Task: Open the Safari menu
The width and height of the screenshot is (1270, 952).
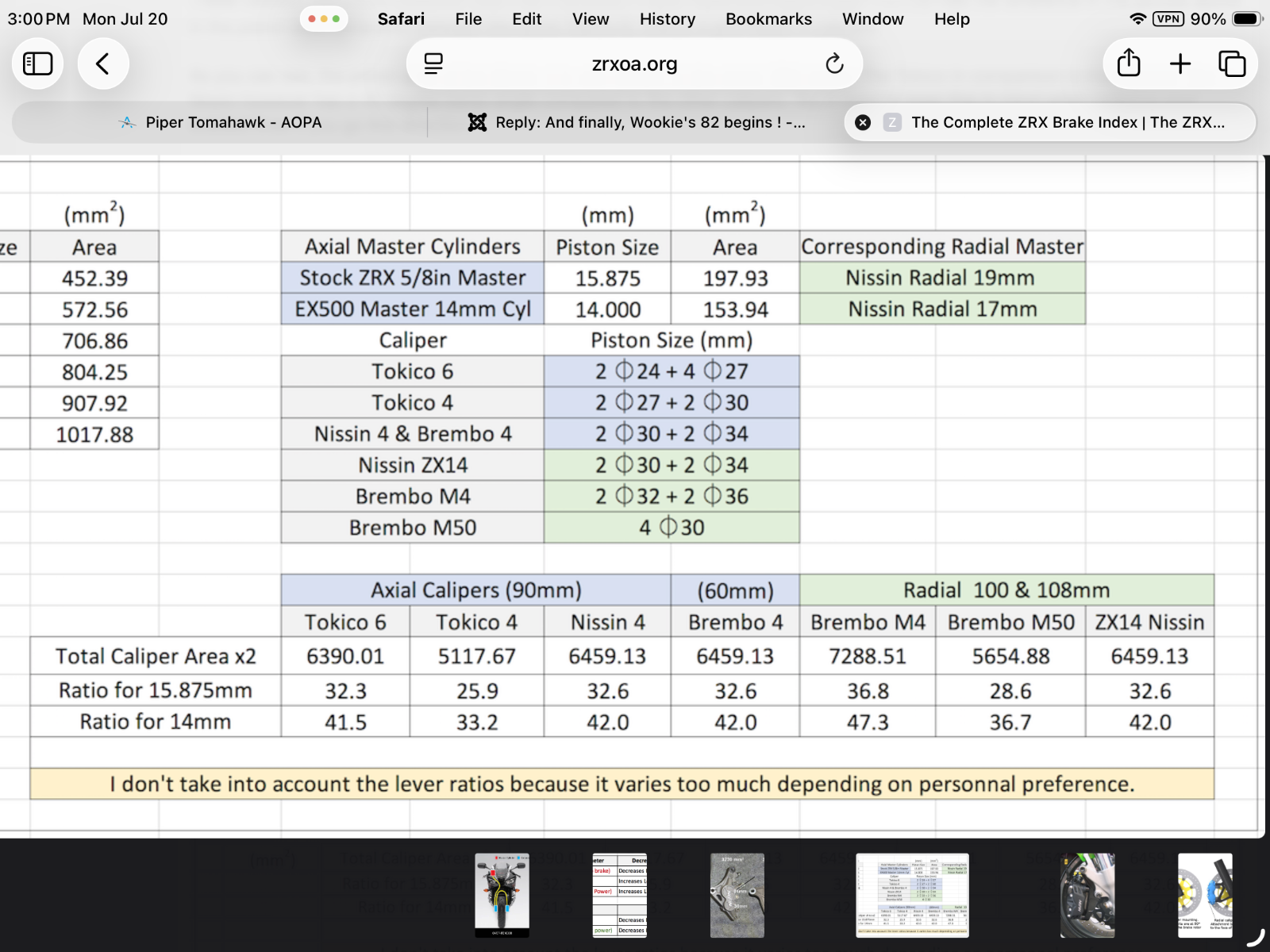Action: (401, 19)
